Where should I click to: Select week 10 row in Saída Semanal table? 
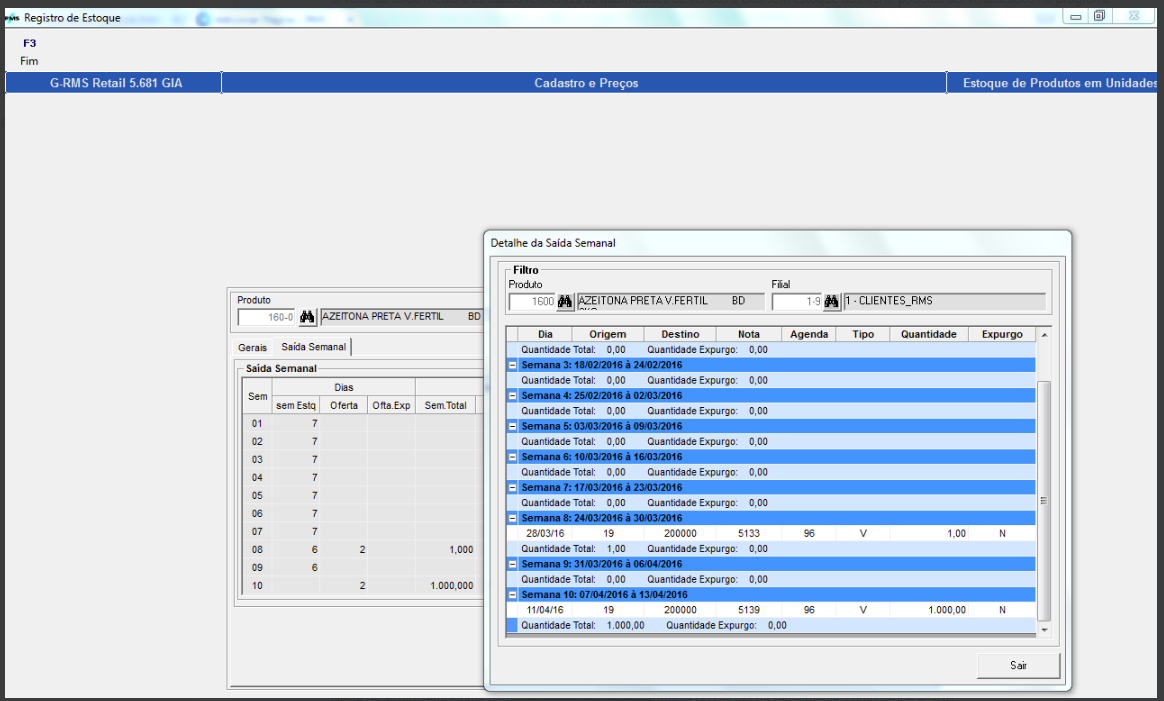363,586
